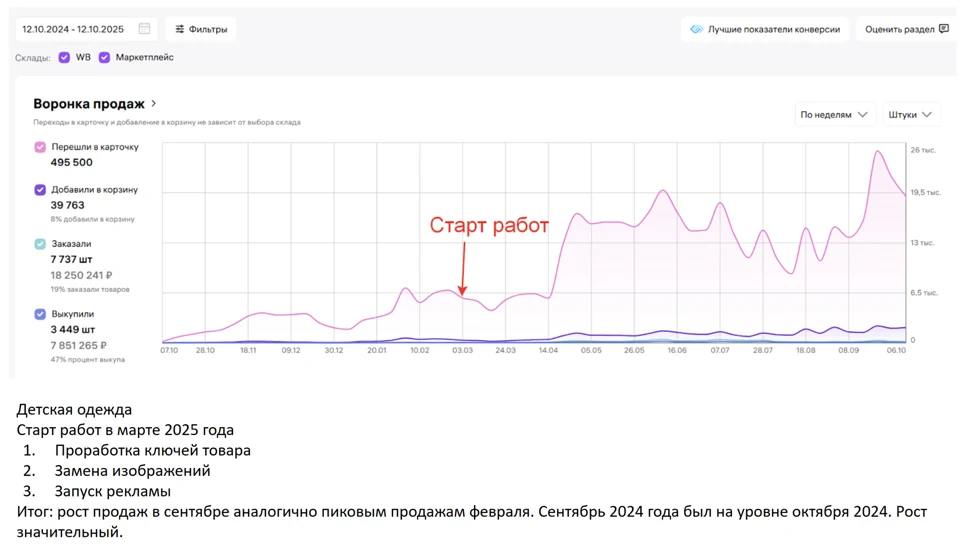Image resolution: width=960 pixels, height=558 pixels.
Task: Hide the Добавили в корзину chart series
Action: [40, 190]
